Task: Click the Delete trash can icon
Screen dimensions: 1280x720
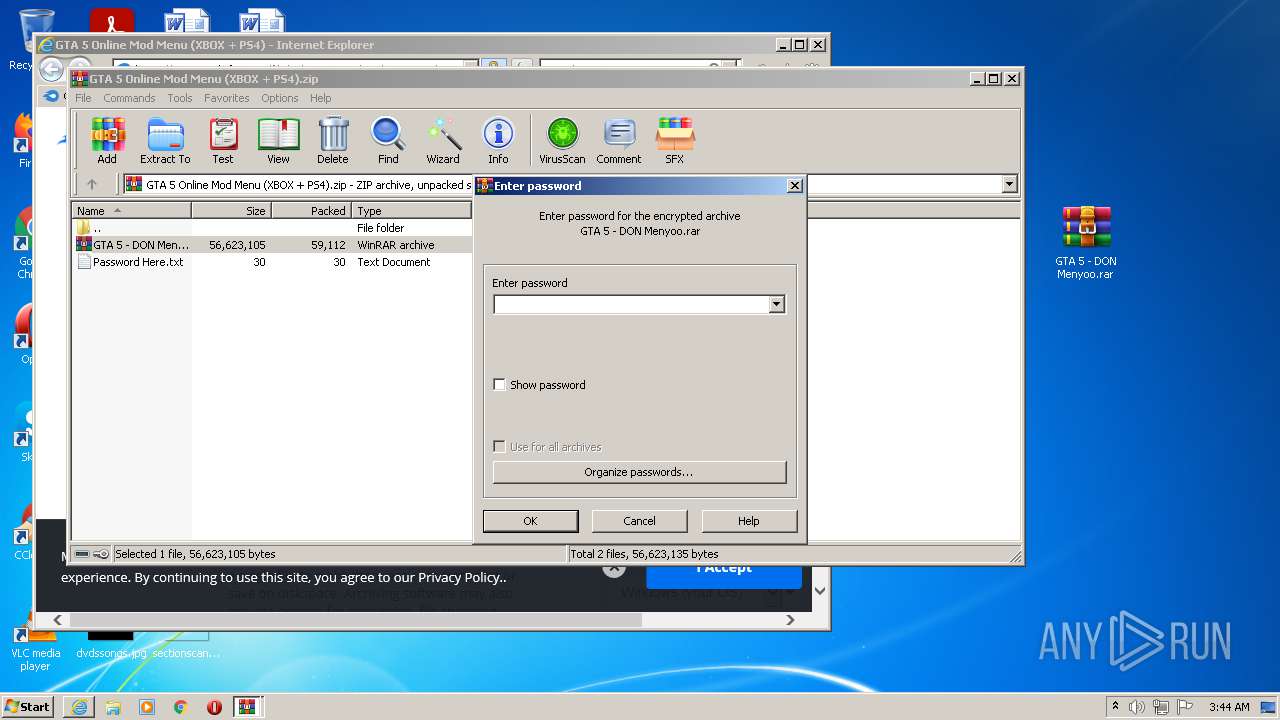Action: [333, 140]
